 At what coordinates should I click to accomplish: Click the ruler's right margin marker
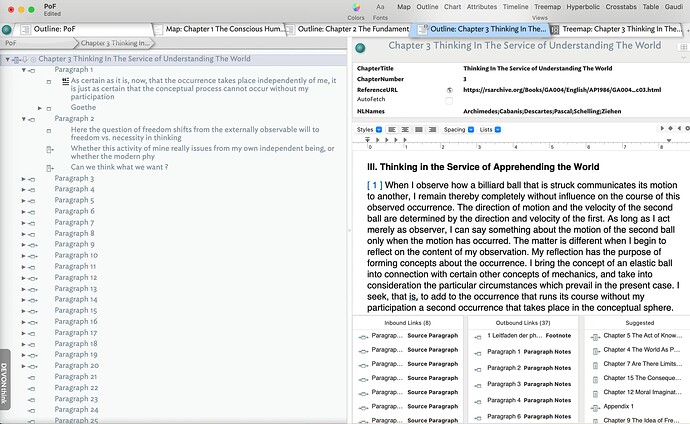pyautogui.click(x=669, y=140)
